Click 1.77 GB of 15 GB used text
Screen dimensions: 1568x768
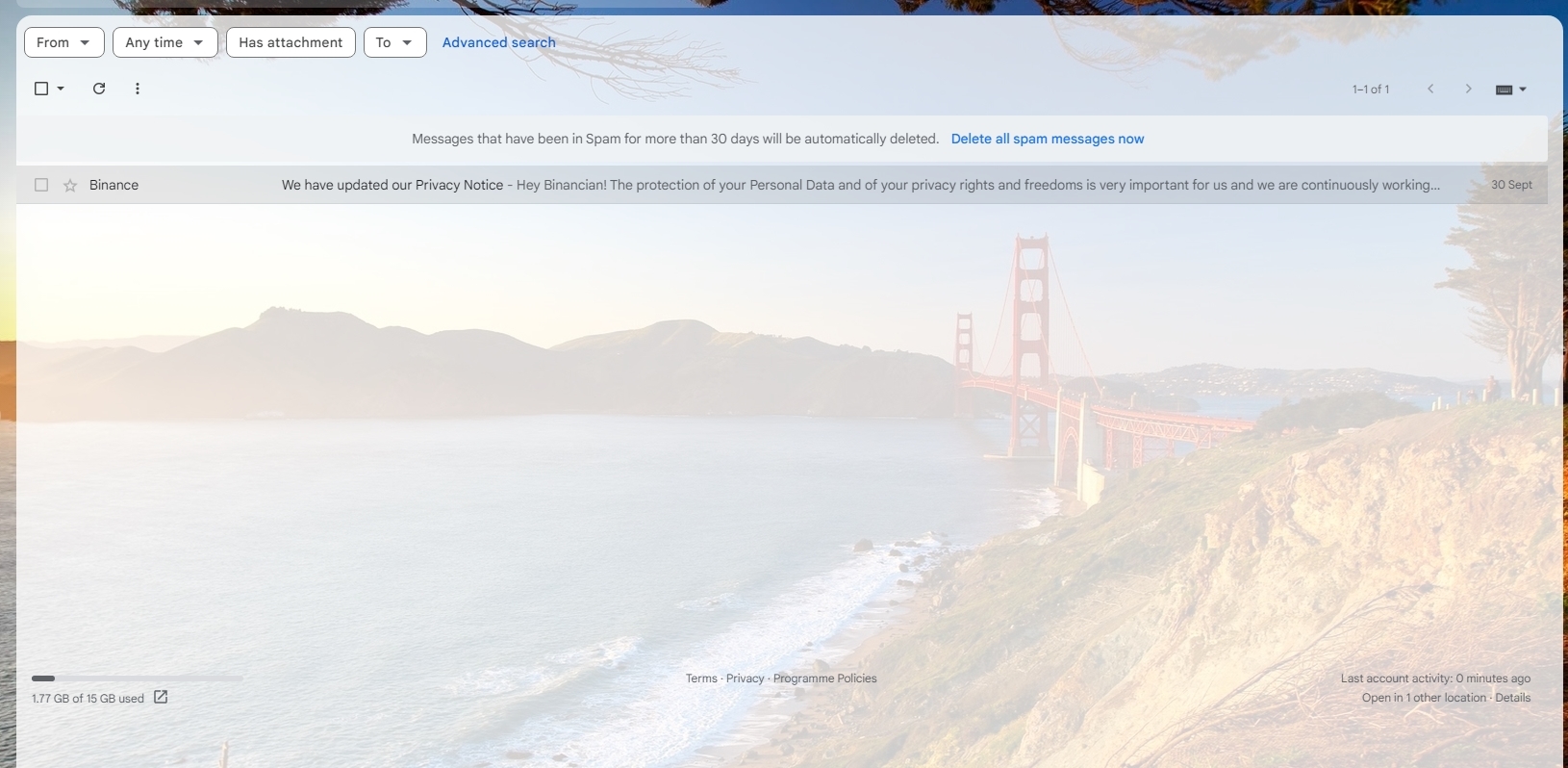pyautogui.click(x=88, y=699)
